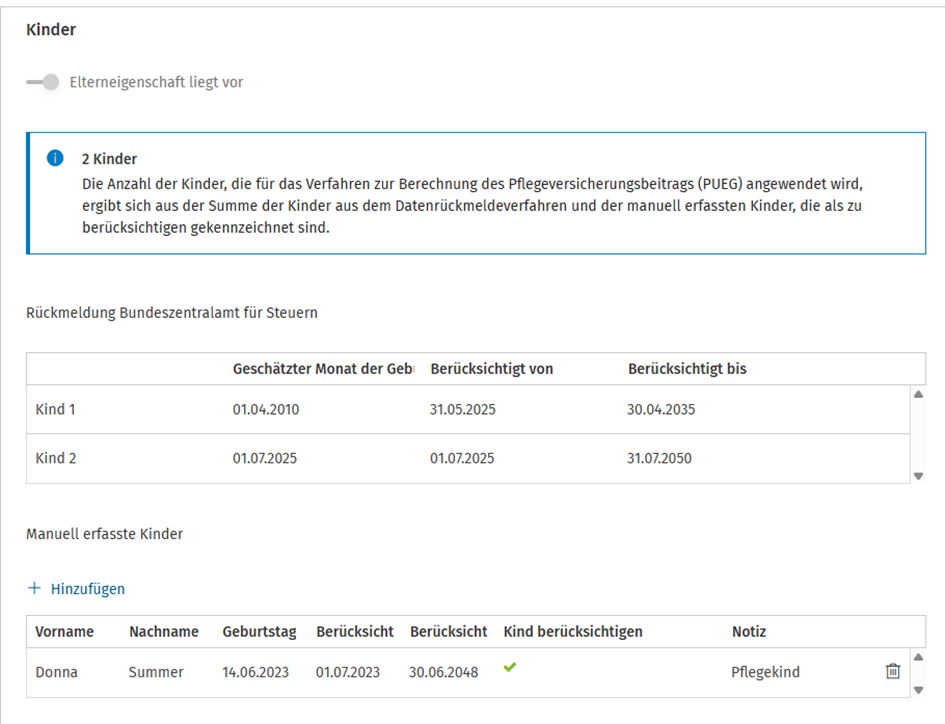Screen dimensions: 945x724
Task: Select date 01.07.2023 in Donna's row
Action: (348, 672)
